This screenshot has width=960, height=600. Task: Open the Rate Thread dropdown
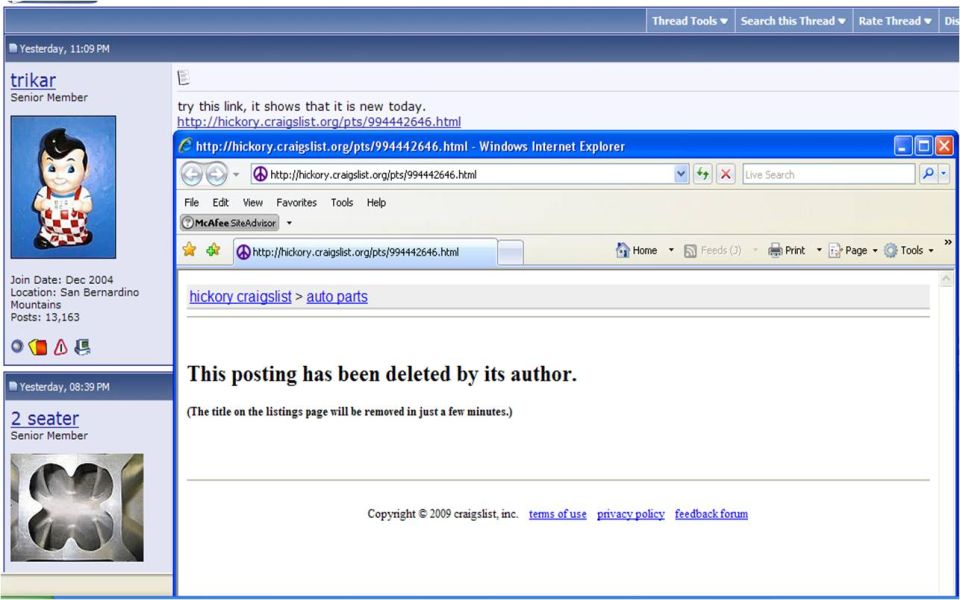[895, 21]
